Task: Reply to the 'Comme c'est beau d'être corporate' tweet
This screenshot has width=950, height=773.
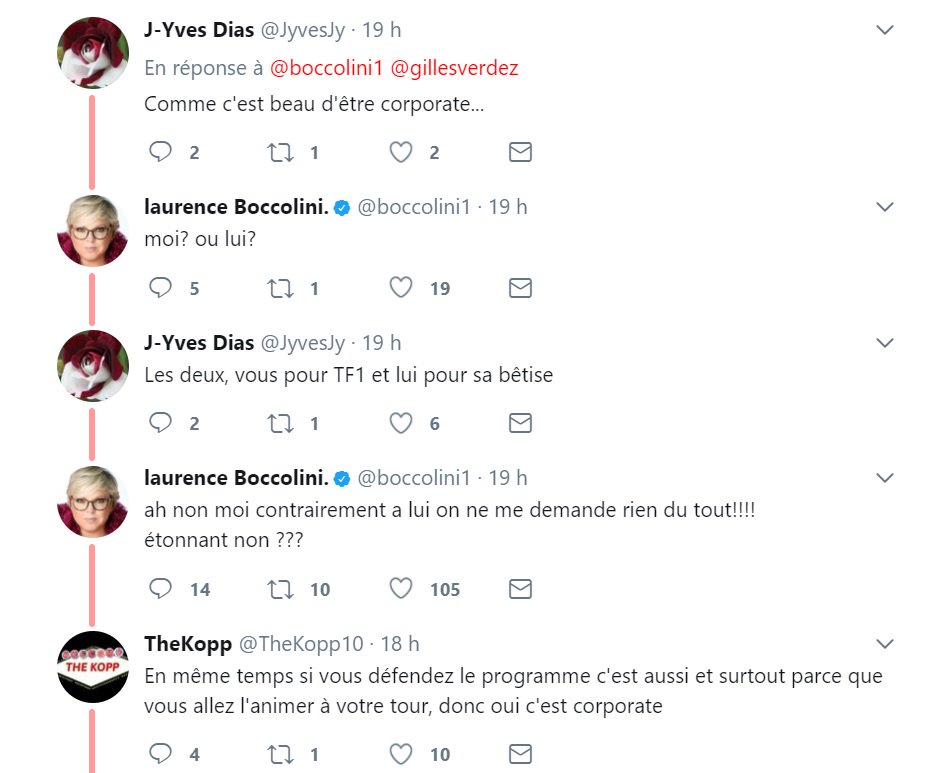Action: [x=161, y=152]
